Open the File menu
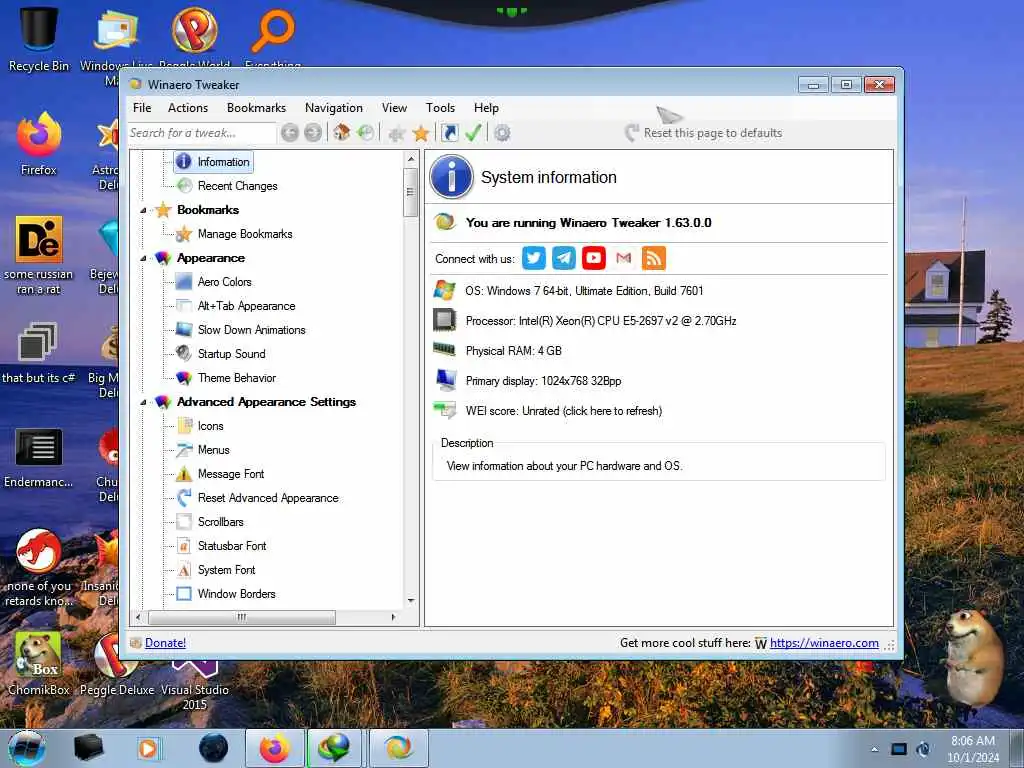This screenshot has height=768, width=1024. [142, 108]
